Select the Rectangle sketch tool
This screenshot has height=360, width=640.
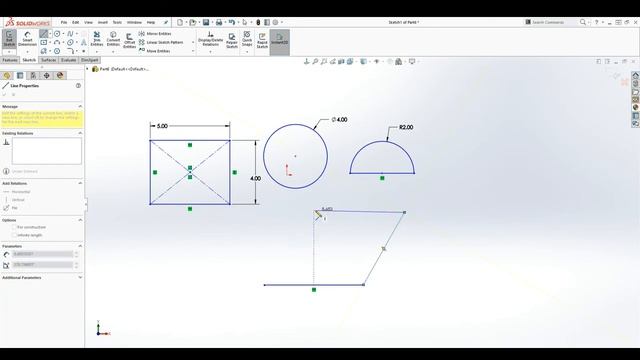pos(44,42)
